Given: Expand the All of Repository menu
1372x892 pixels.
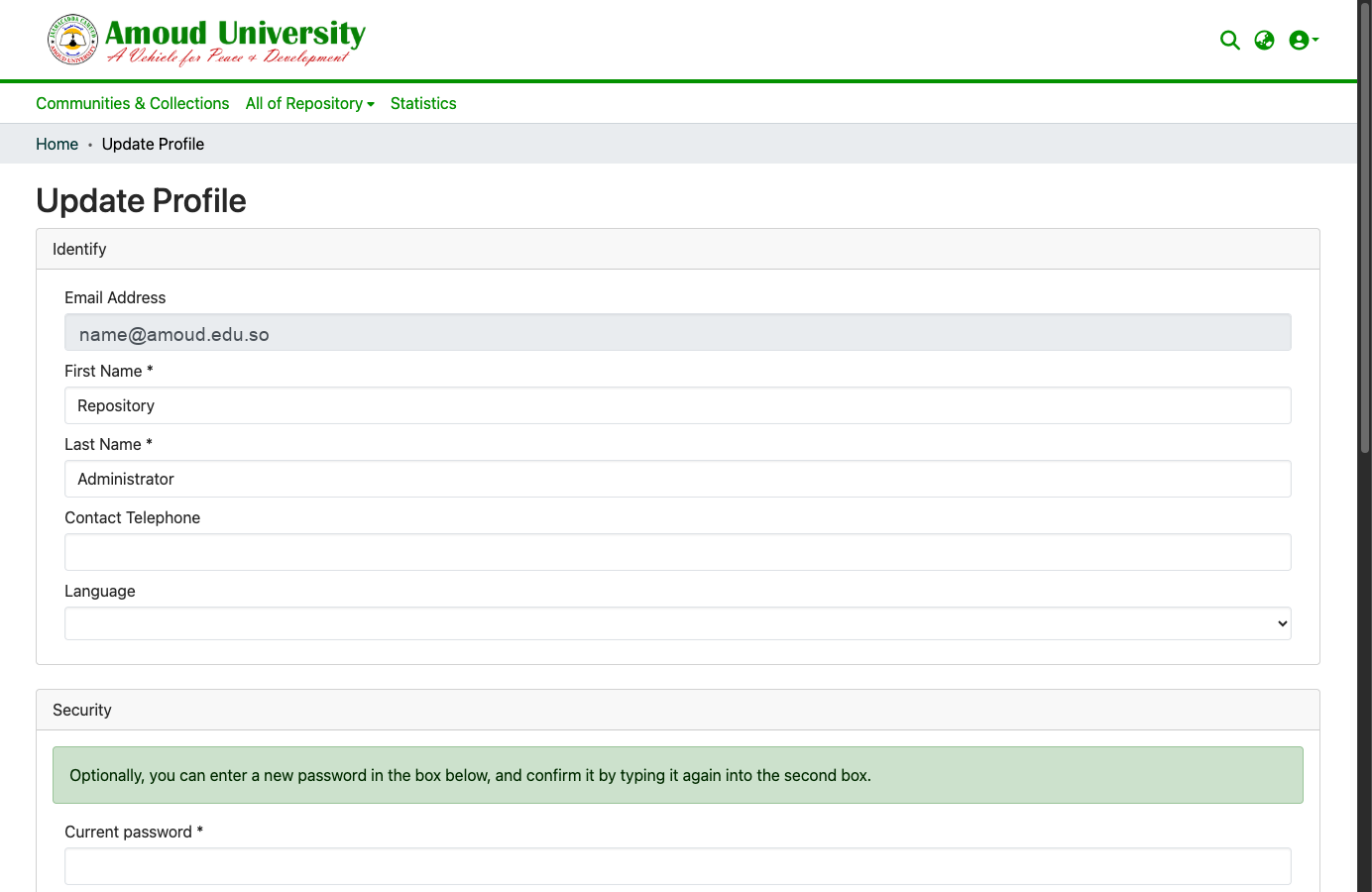Looking at the screenshot, I should 310,103.
